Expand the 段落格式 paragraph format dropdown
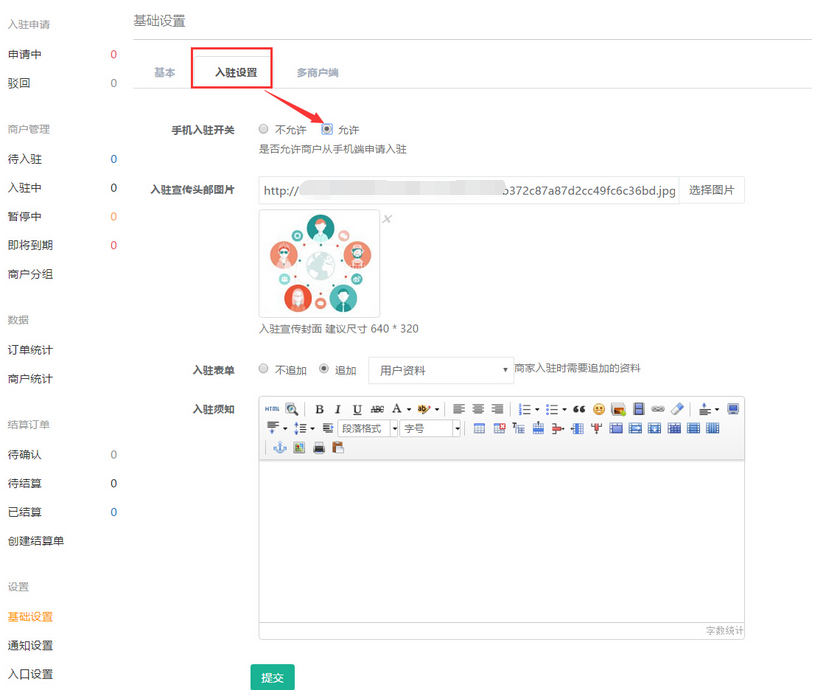Image resolution: width=814 pixels, height=698 pixels. (367, 428)
